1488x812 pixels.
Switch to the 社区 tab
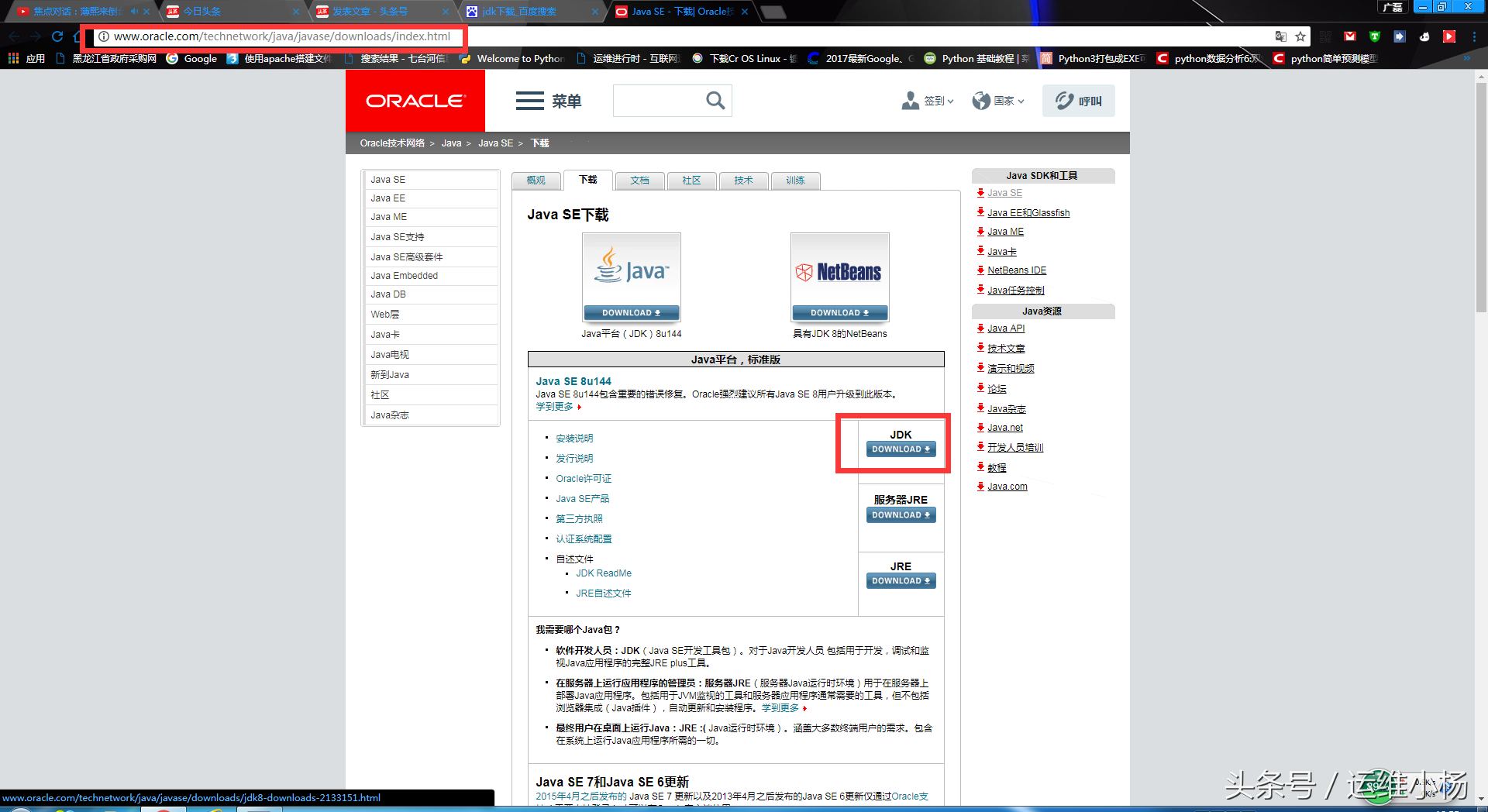[x=692, y=181]
